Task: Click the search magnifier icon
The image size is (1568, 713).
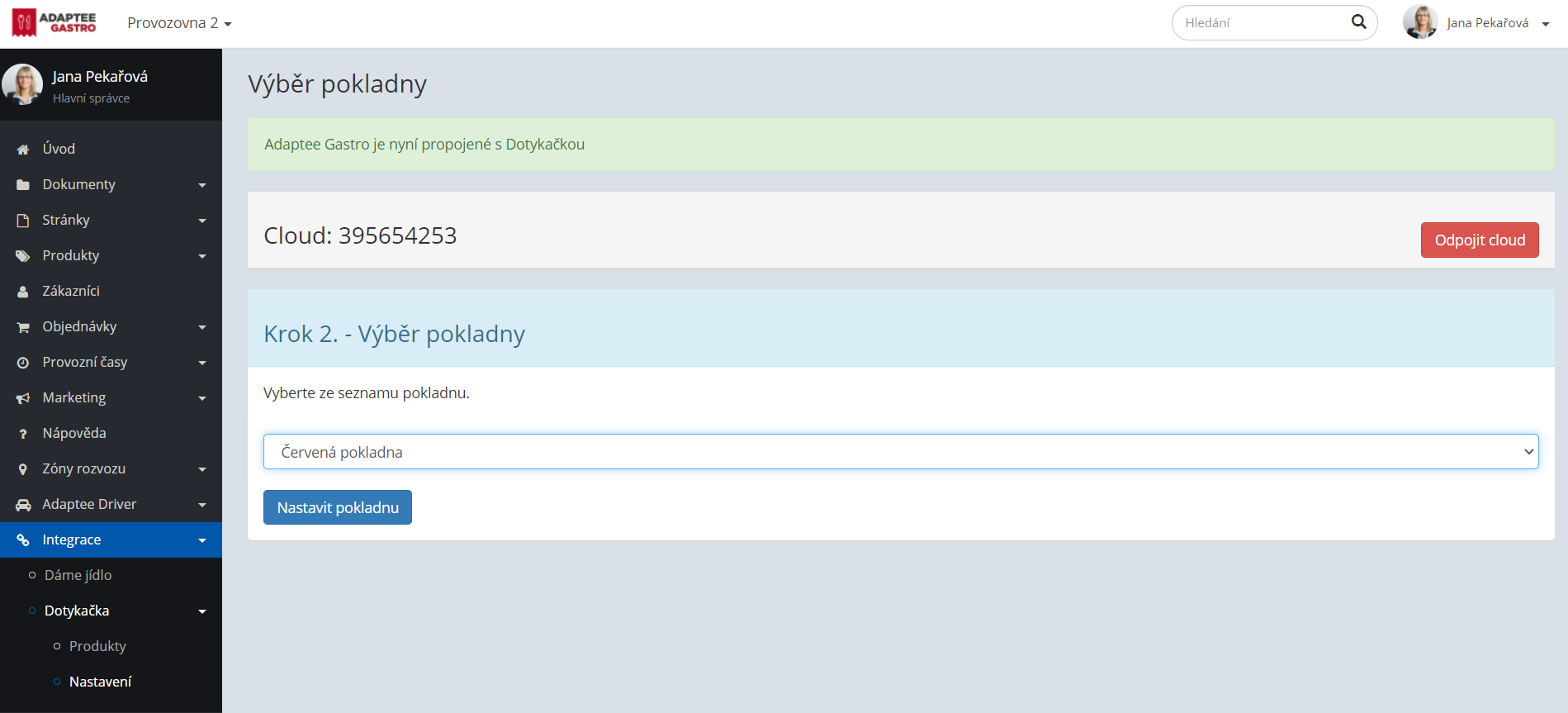Action: click(x=1358, y=22)
